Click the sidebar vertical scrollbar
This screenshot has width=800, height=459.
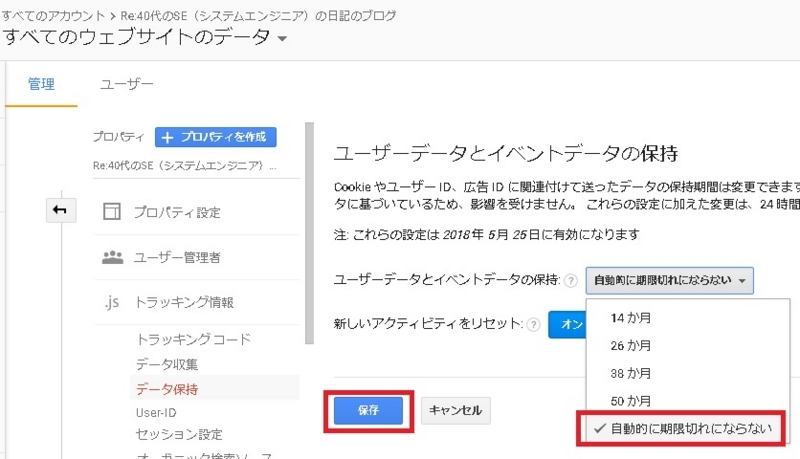point(310,233)
